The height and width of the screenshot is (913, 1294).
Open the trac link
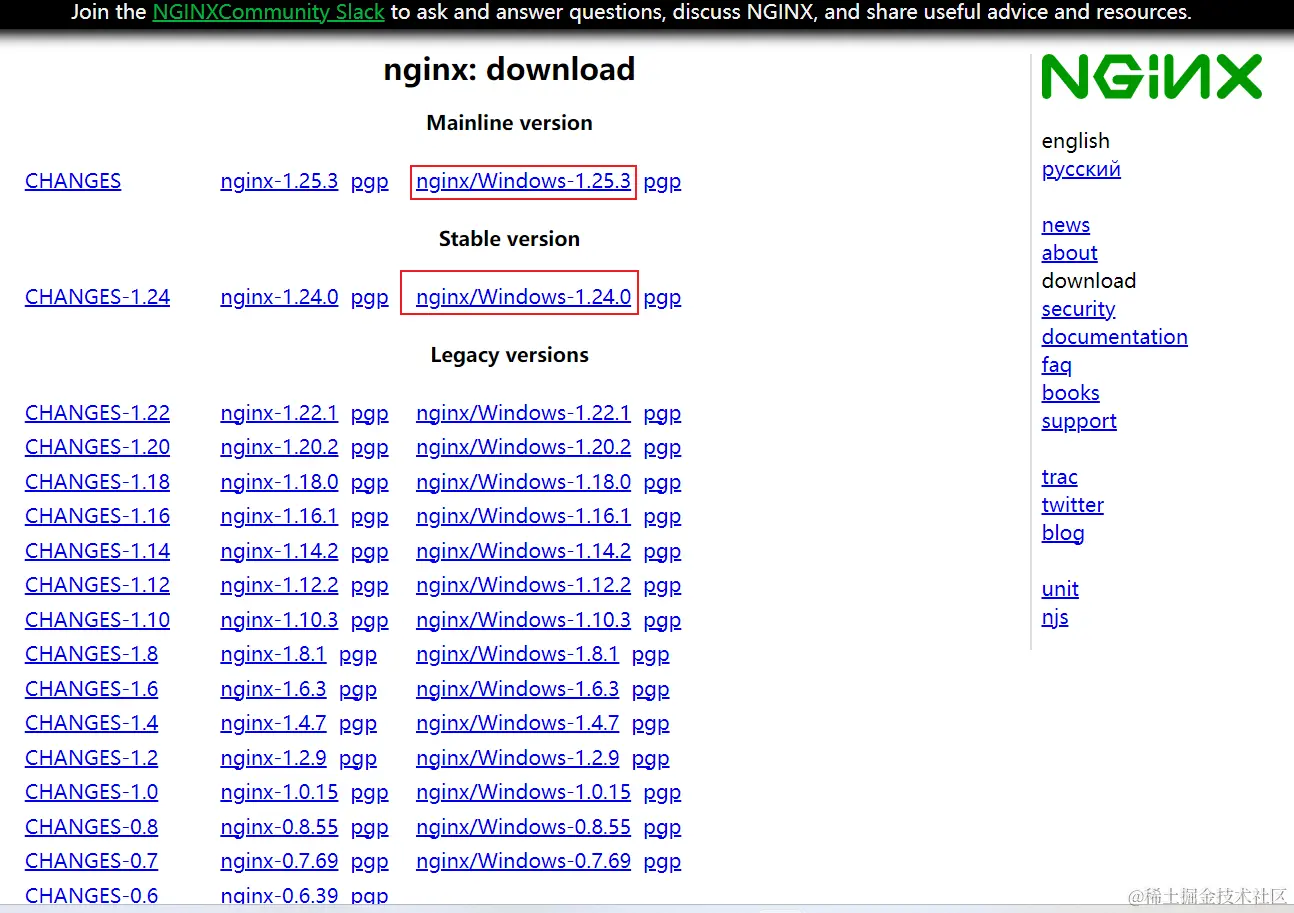[x=1059, y=477]
